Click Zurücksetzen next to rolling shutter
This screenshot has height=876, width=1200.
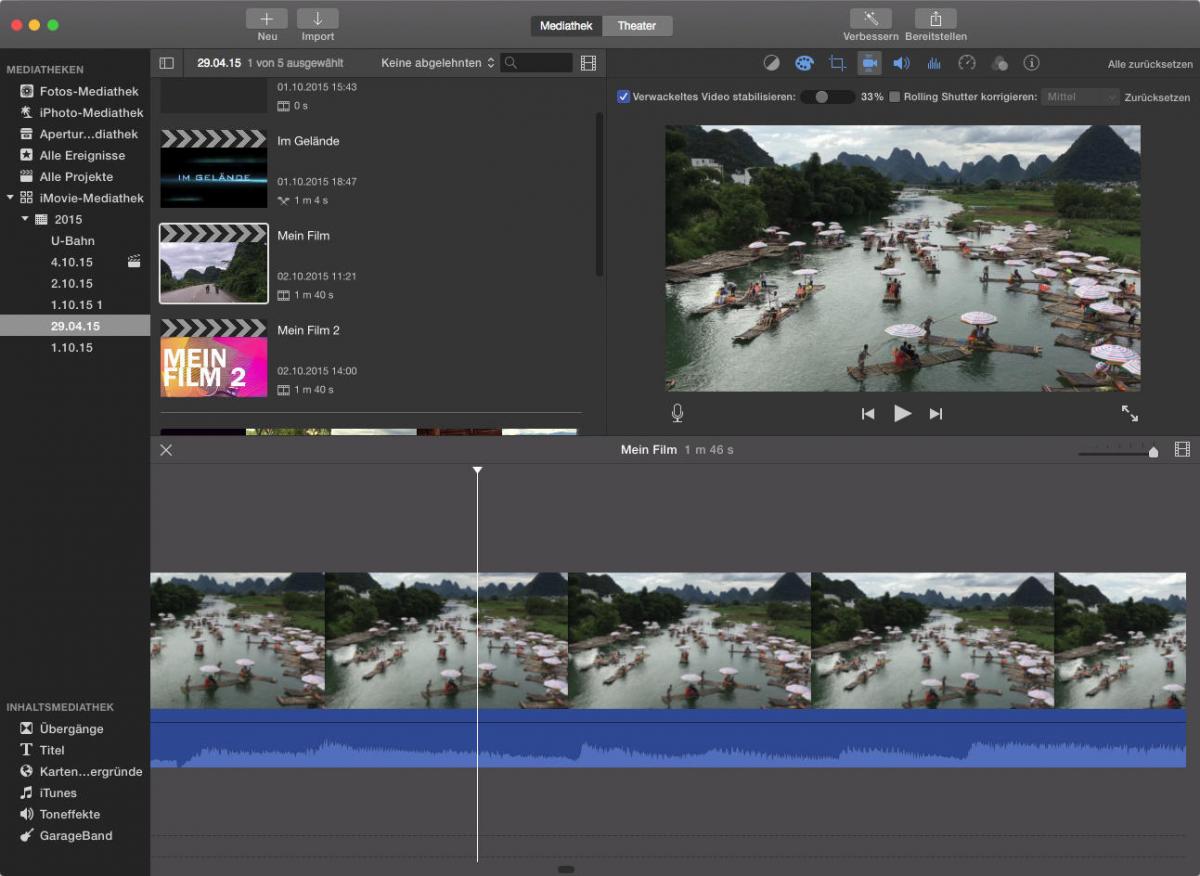pyautogui.click(x=1157, y=98)
